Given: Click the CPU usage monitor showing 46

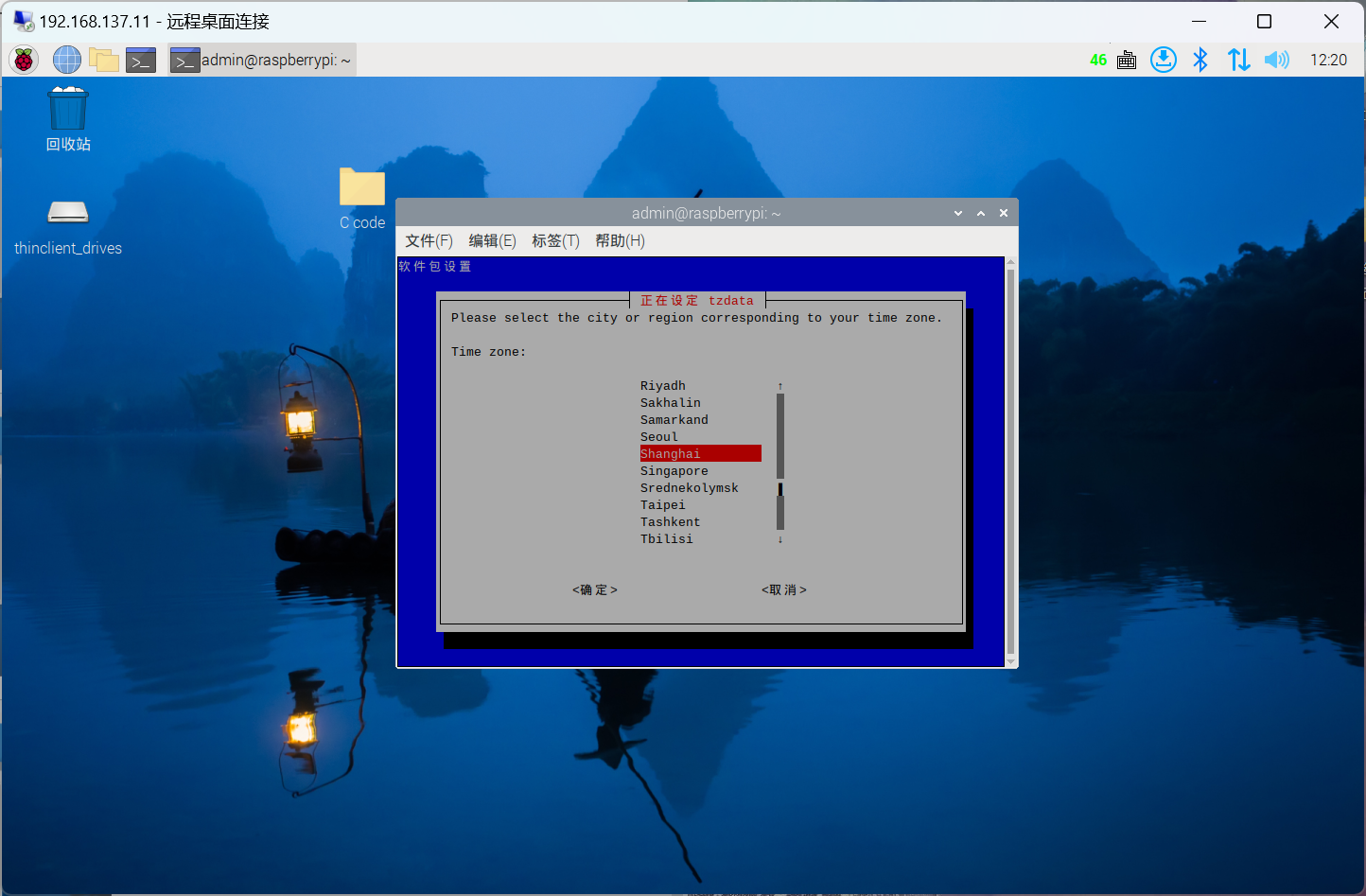Looking at the screenshot, I should (1097, 60).
